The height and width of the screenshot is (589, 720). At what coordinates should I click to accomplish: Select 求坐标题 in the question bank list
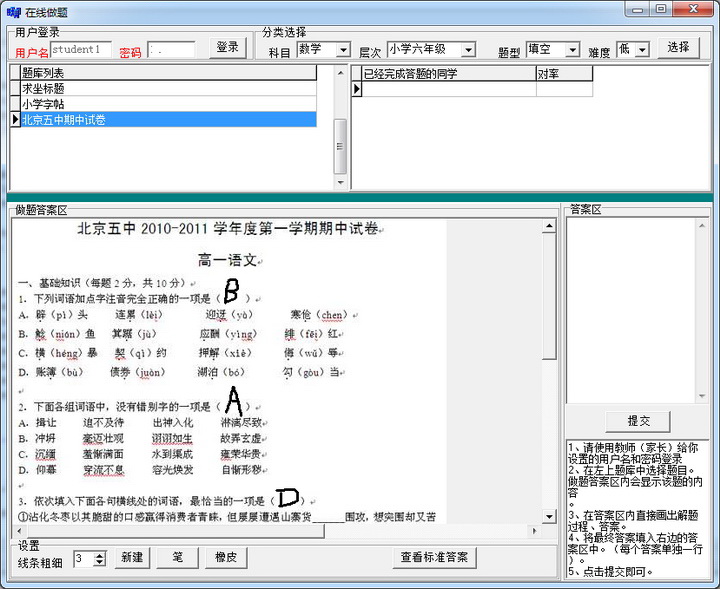169,89
